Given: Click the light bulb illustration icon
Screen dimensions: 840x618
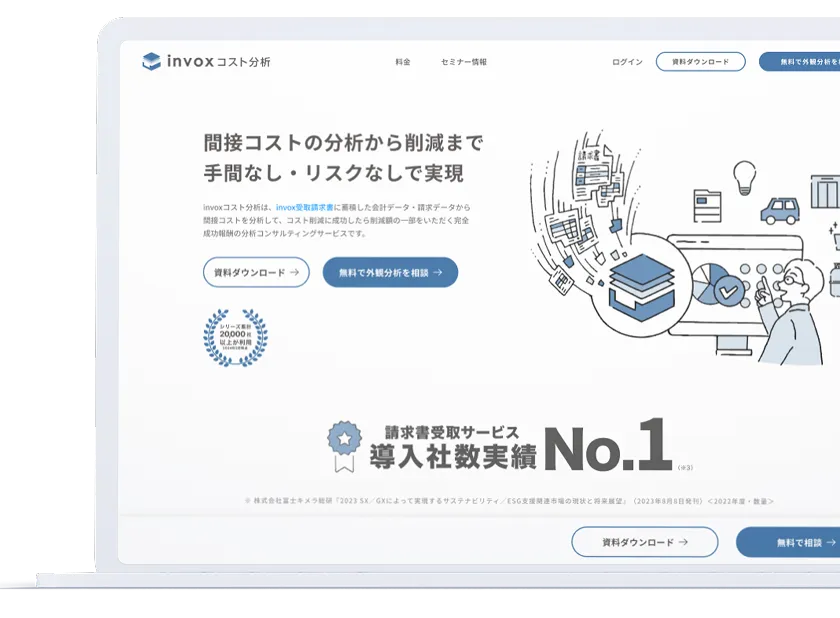Looking at the screenshot, I should [744, 178].
